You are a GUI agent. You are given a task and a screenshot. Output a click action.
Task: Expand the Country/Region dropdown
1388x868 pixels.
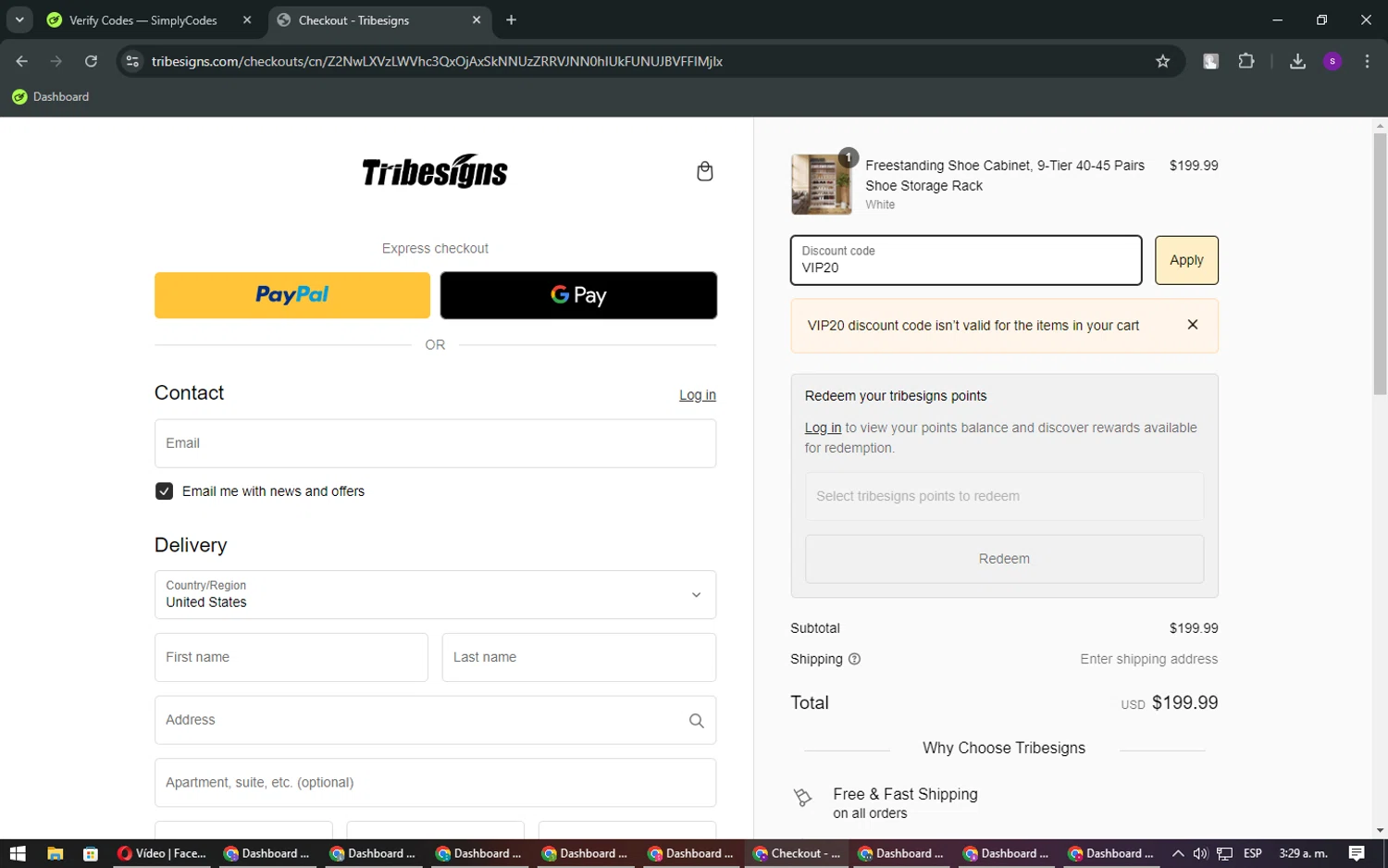coord(435,594)
